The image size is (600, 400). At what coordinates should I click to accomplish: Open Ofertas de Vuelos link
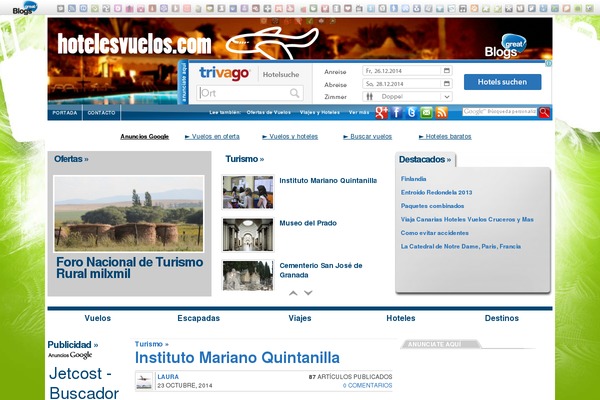pos(269,112)
